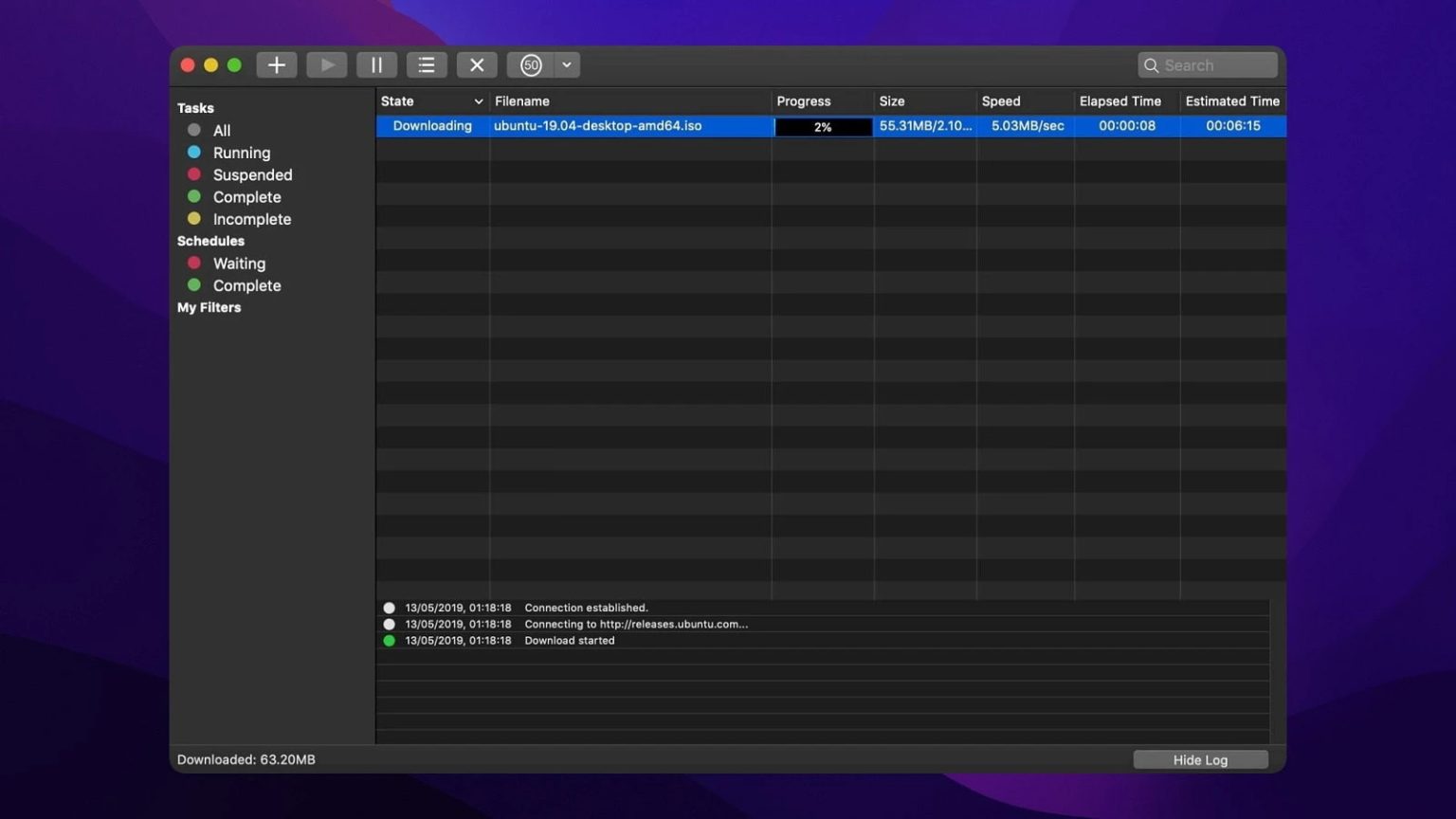
Task: Open the task queue list icon
Action: pos(427,64)
